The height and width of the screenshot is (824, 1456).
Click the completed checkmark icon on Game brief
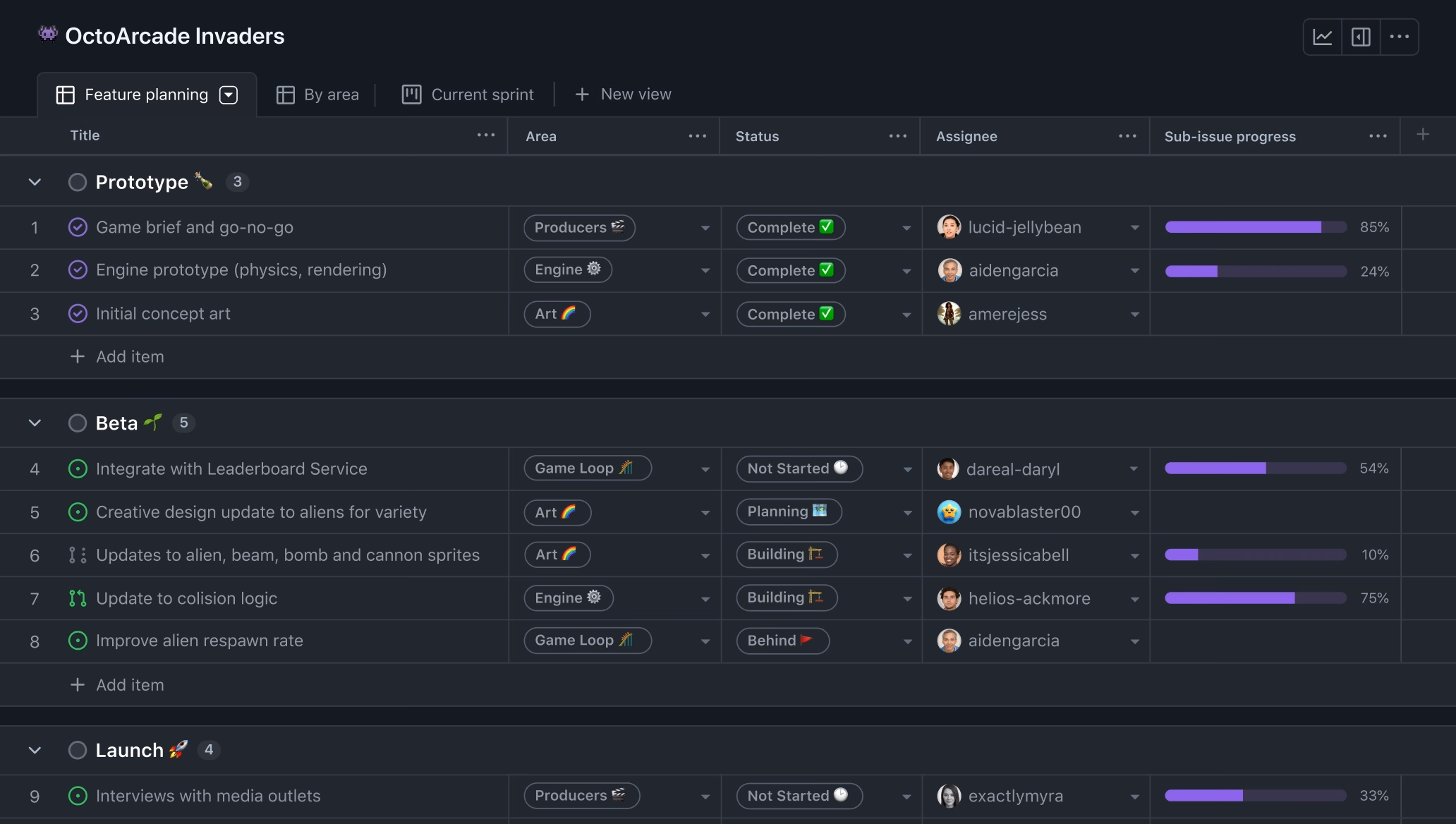click(78, 227)
